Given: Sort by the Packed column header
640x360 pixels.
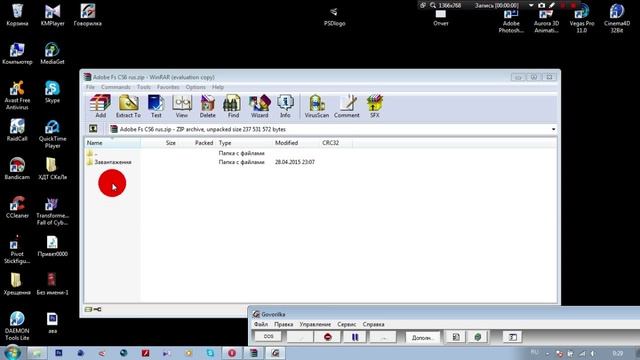Looking at the screenshot, I should point(197,143).
